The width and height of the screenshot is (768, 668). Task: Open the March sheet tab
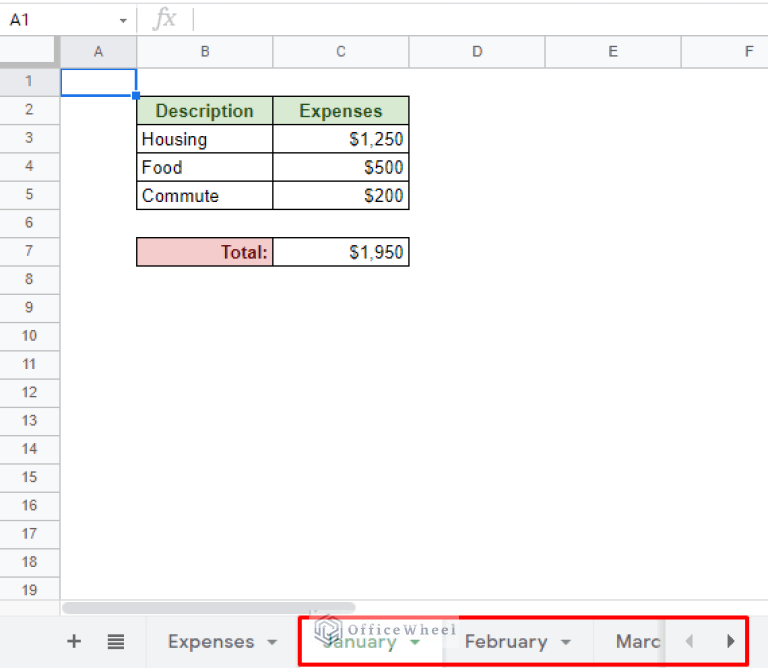637,642
